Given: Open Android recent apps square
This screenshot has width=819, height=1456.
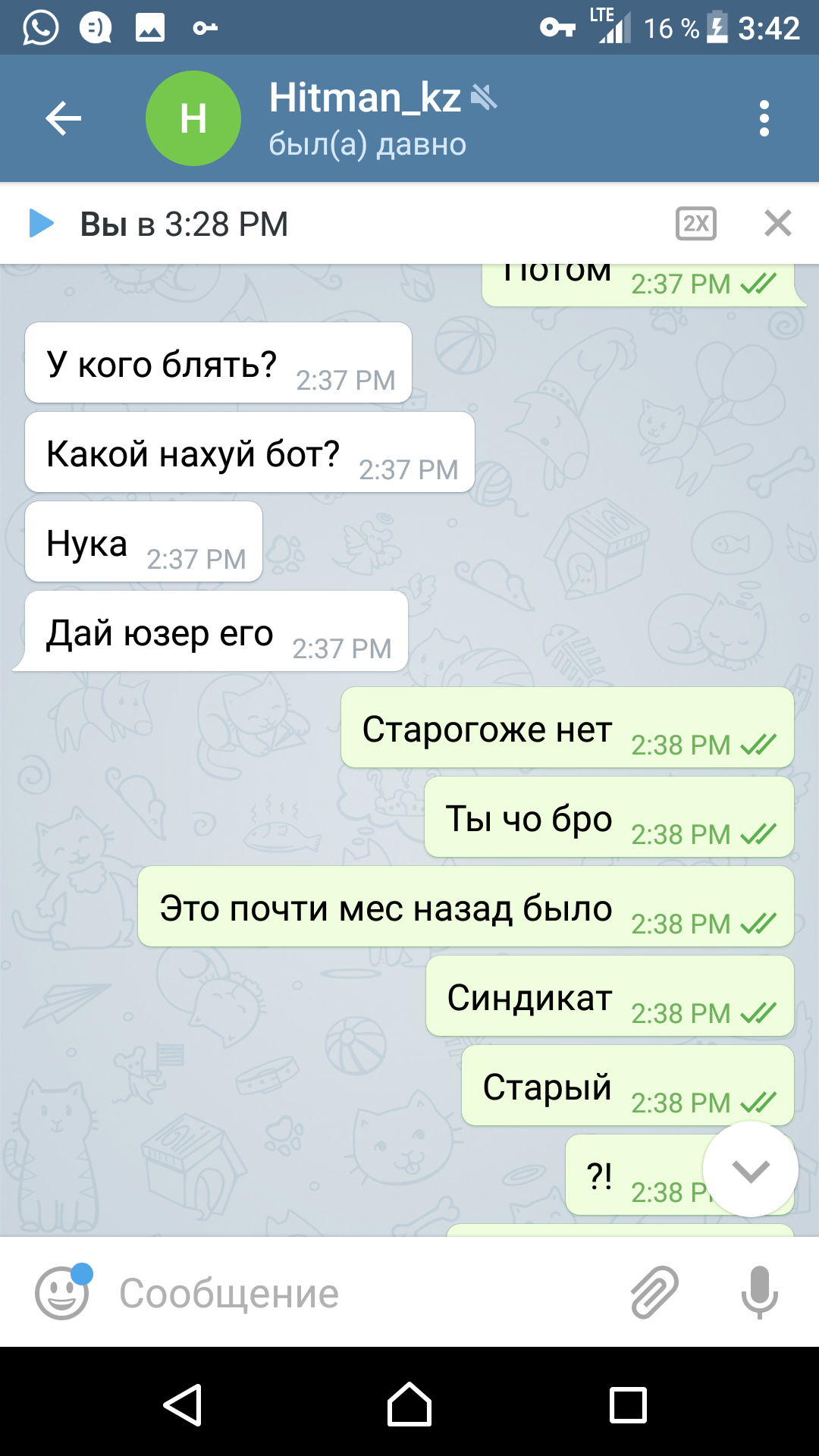Looking at the screenshot, I should coord(629,1405).
